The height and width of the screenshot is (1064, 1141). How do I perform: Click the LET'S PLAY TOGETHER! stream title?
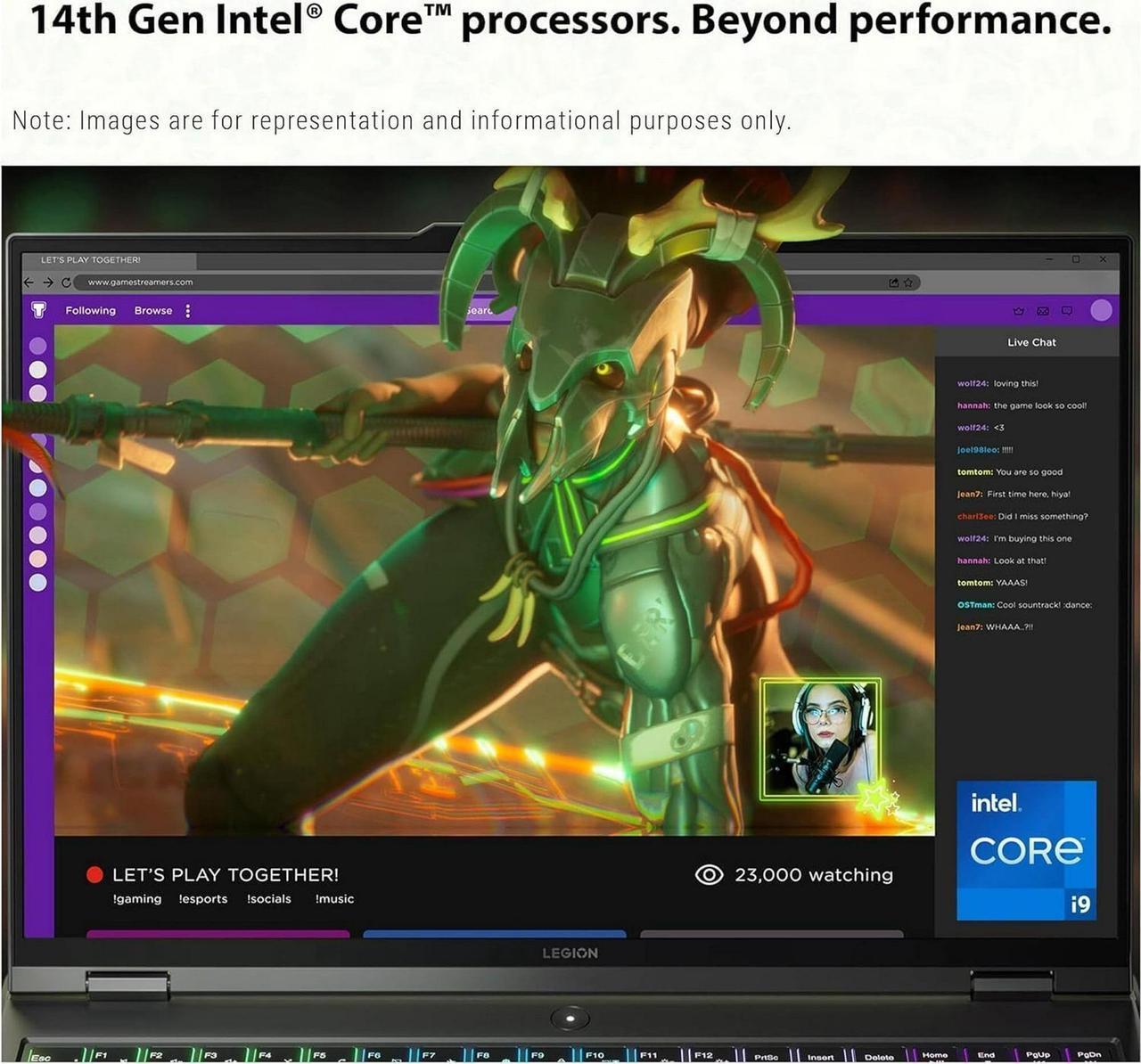[226, 875]
